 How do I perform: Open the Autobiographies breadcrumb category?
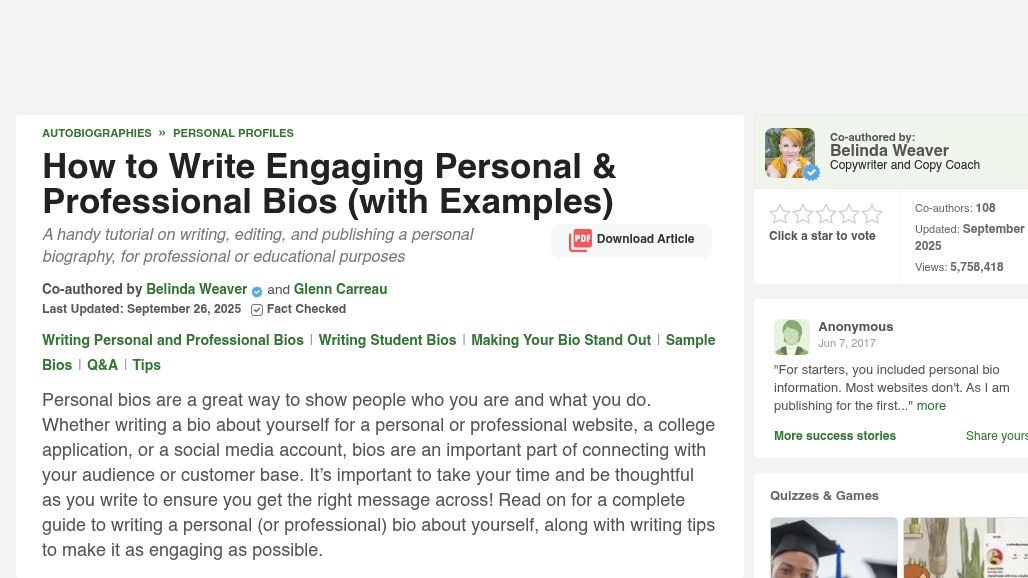click(x=97, y=133)
